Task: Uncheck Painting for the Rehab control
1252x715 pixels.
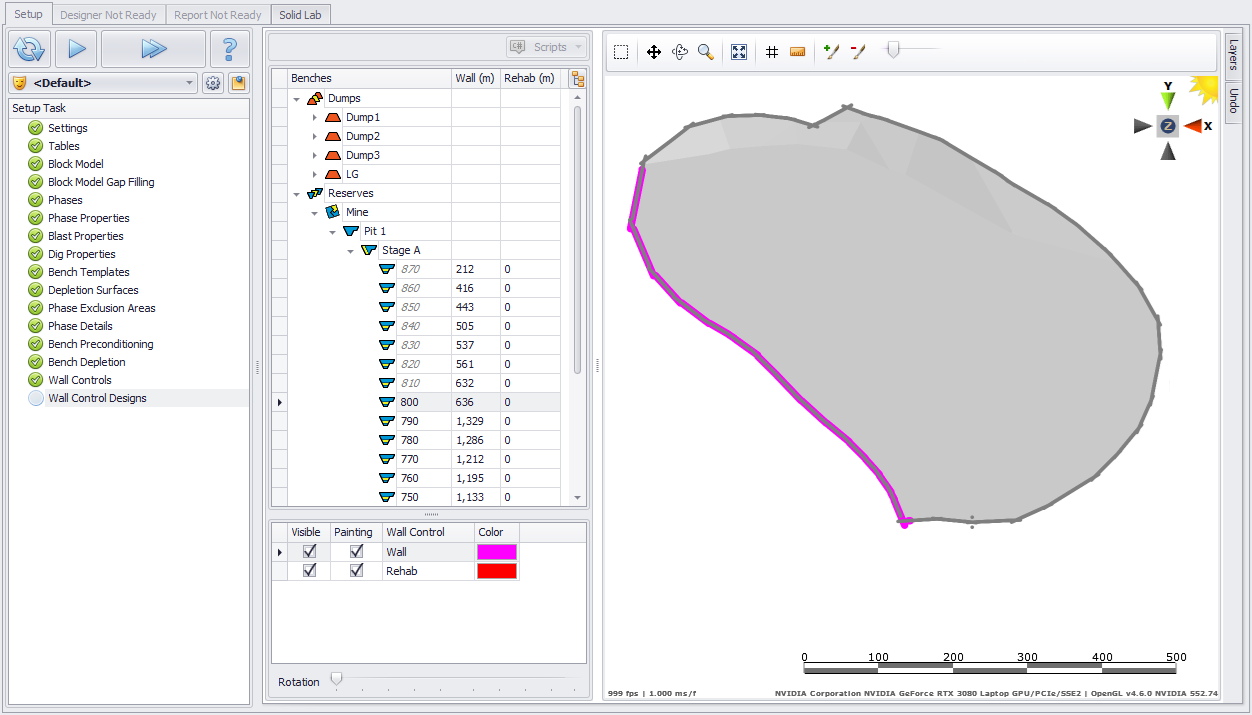Action: coord(356,571)
